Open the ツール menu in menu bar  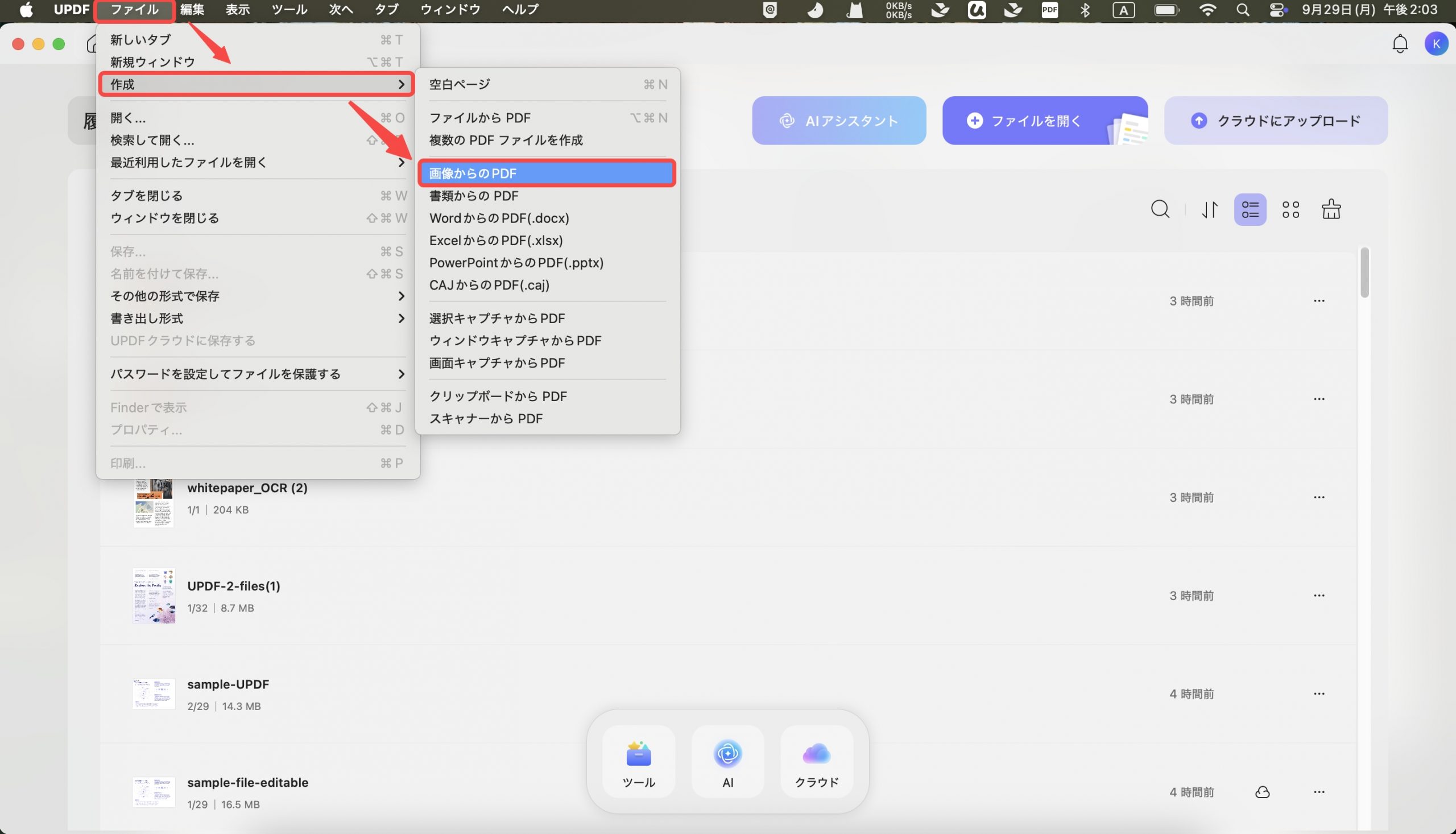289,10
